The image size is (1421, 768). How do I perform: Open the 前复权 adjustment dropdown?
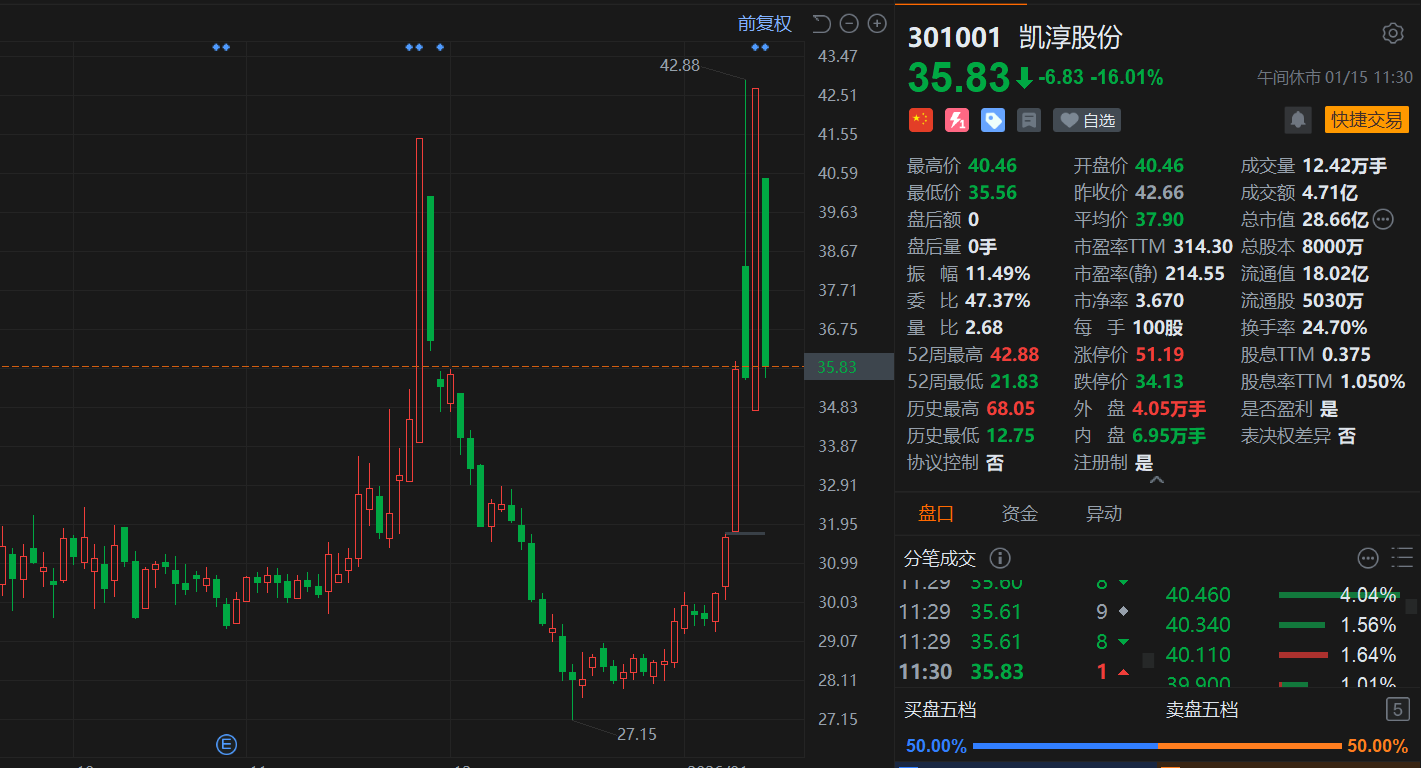764,24
